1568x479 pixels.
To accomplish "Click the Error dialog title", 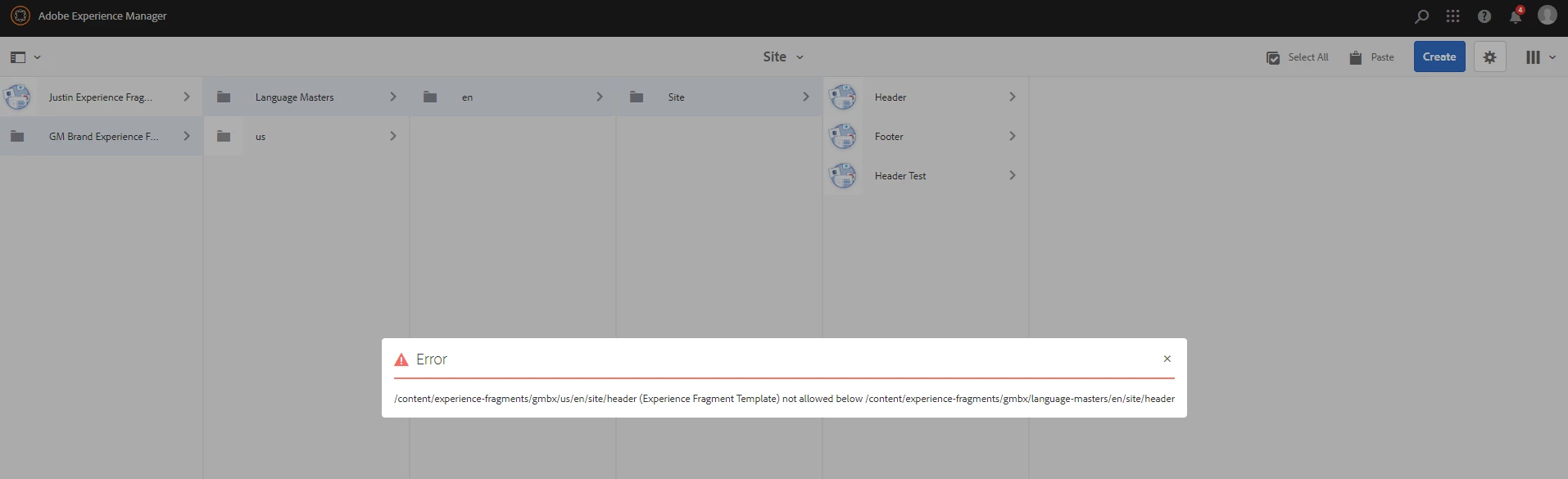I will tap(432, 359).
